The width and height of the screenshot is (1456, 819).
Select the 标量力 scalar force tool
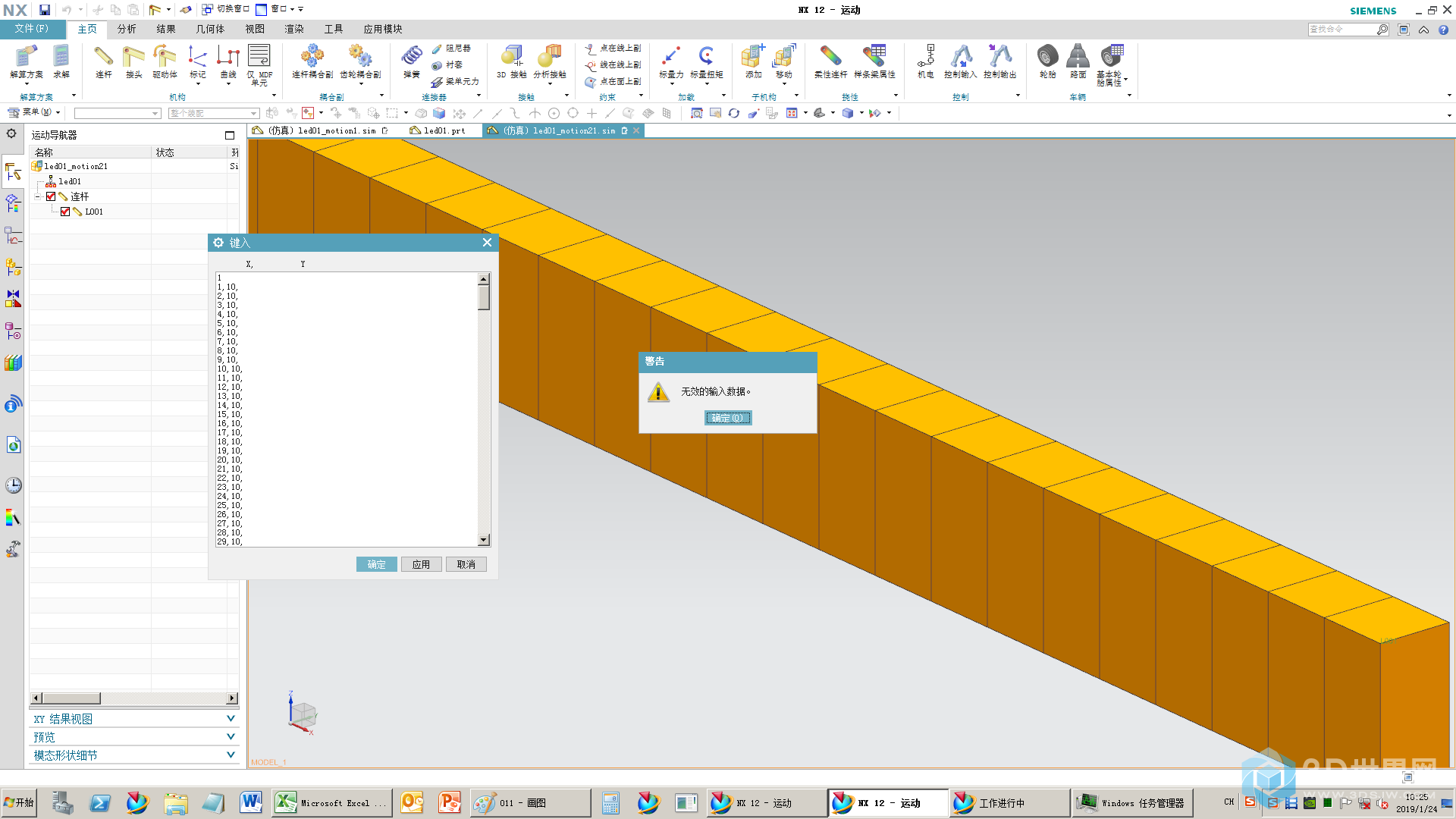671,62
